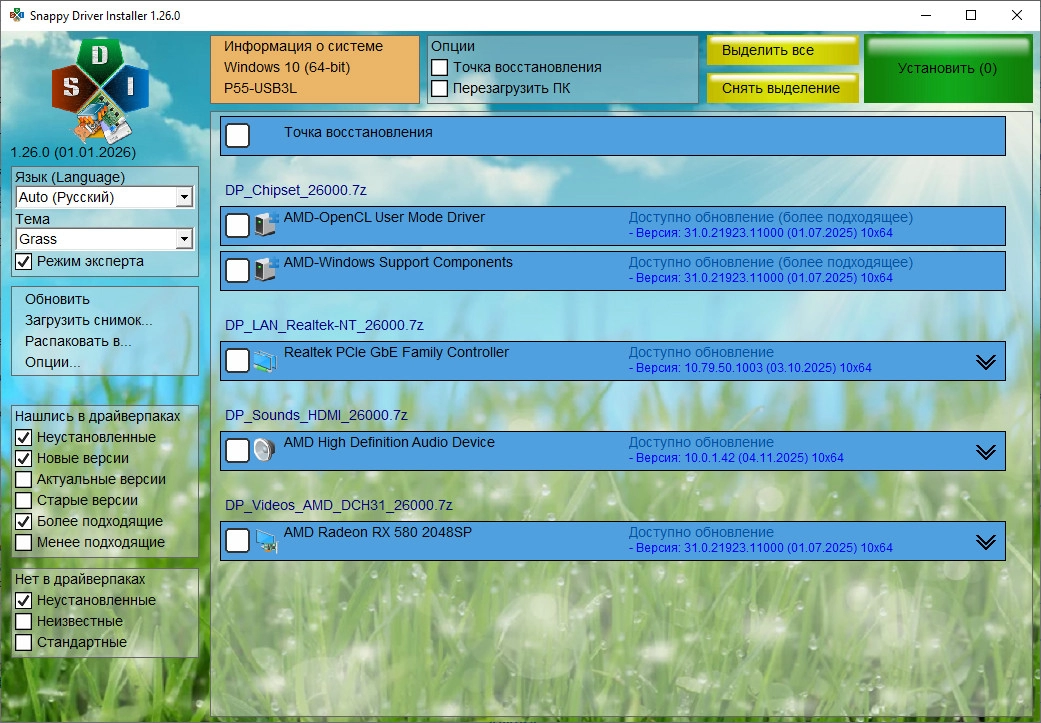
Task: Click the DP_LAN_Realtek-NT_26000.7z pack name
Action: click(x=324, y=325)
